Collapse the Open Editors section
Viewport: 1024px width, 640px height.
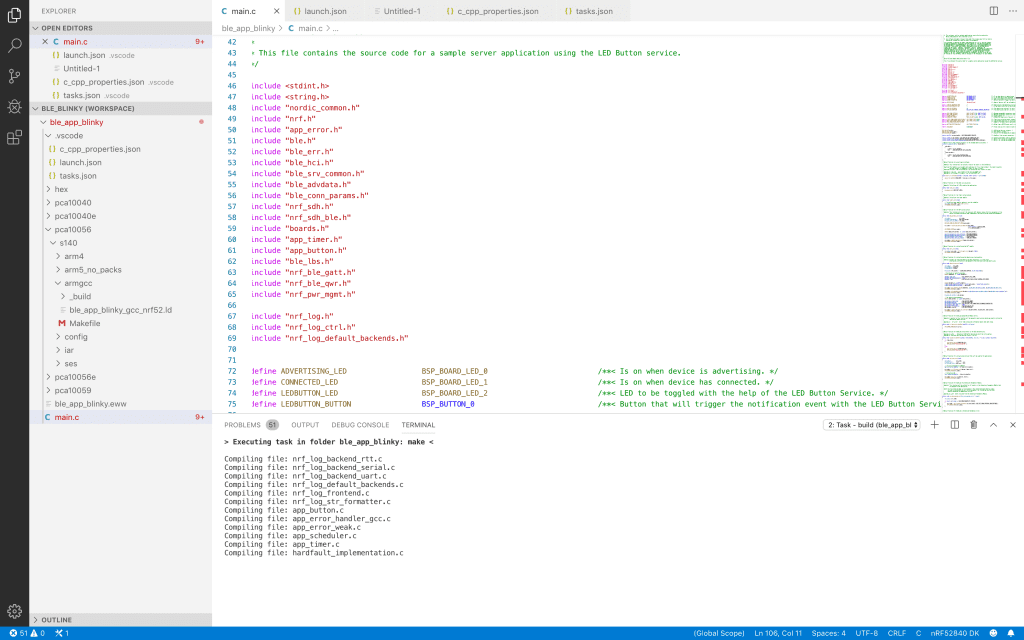(x=67, y=28)
